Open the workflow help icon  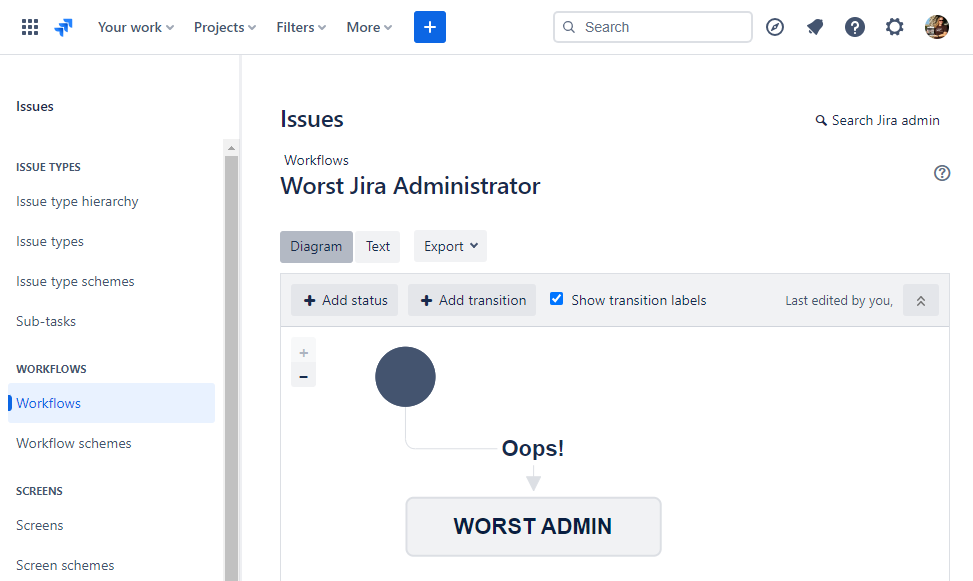click(942, 173)
